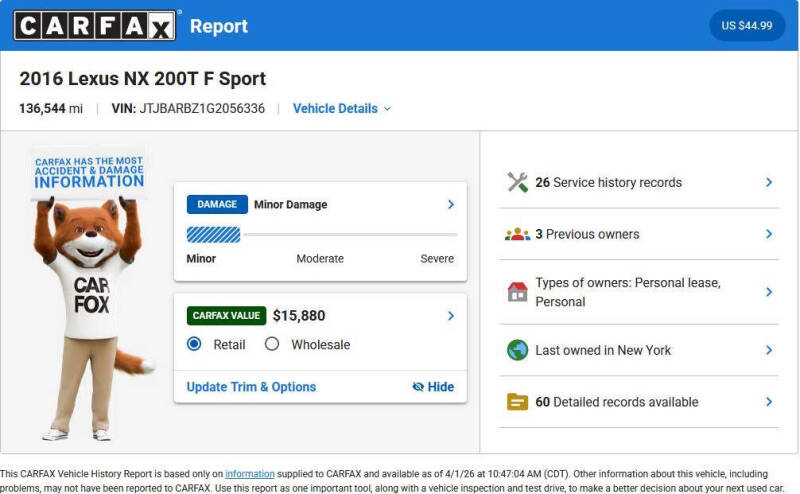This screenshot has height=494, width=800.
Task: Click the people icon for previous owners
Action: pyautogui.click(x=517, y=234)
